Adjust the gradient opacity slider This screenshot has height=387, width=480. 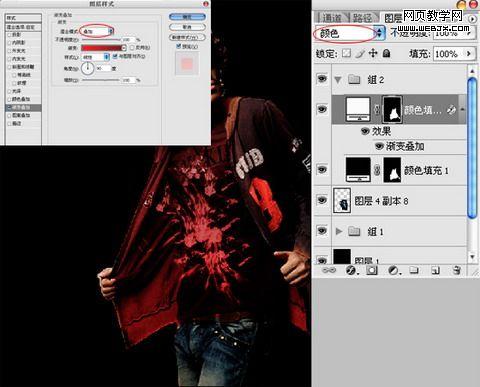(x=101, y=39)
